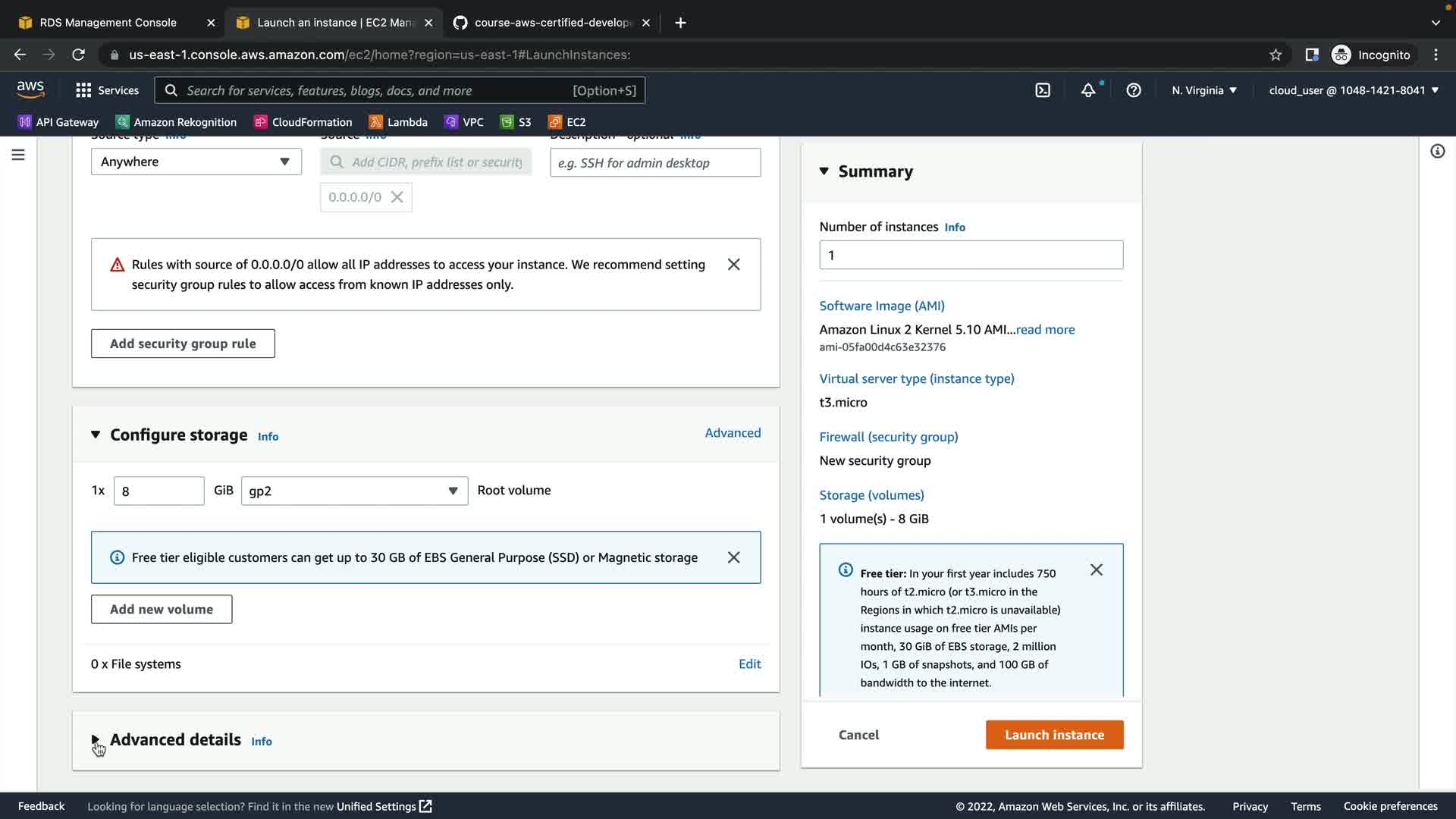1456x819 pixels.
Task: Open the S3 bookmark shortcut
Action: [516, 122]
